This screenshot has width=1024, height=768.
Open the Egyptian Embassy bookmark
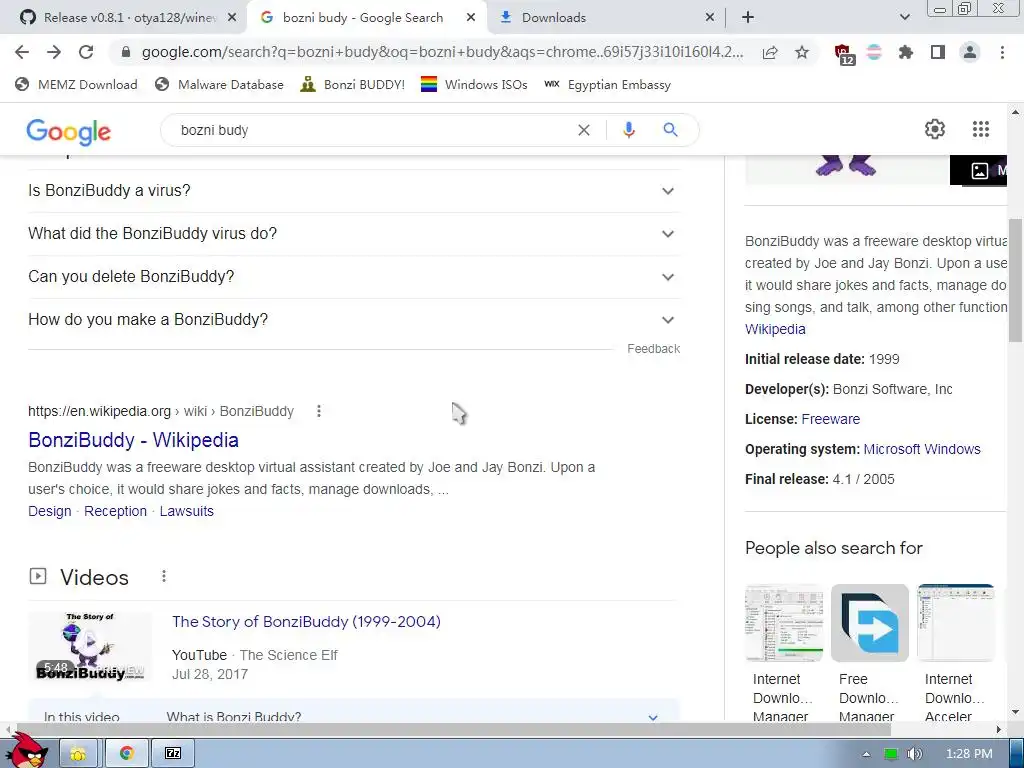coord(607,84)
